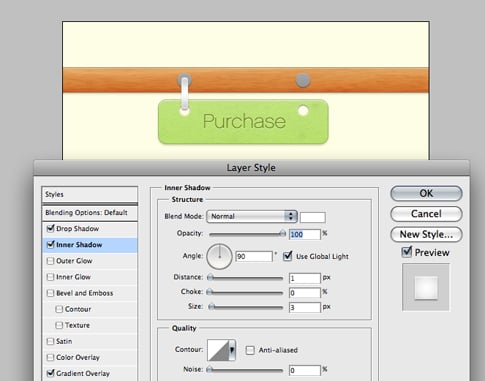Click the right gray nail on wood bar
Screen dimensions: 485x381
303,80
